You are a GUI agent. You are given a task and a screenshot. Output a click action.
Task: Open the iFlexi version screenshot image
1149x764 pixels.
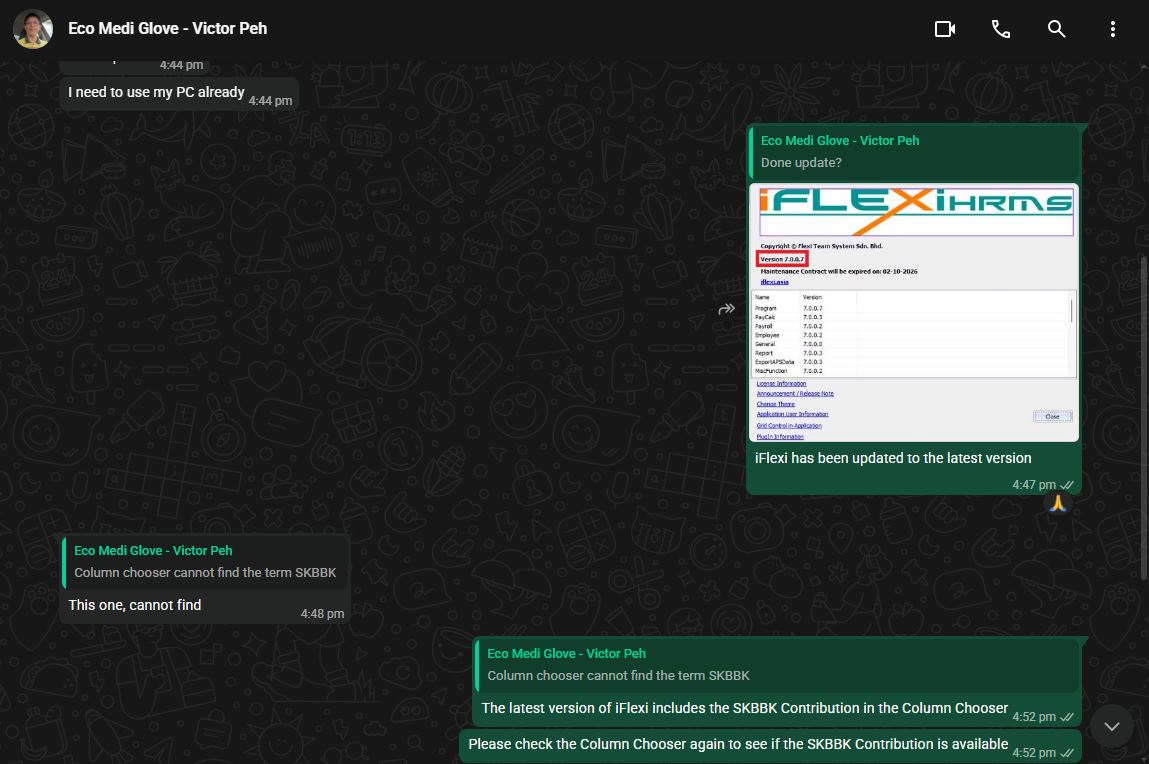914,313
